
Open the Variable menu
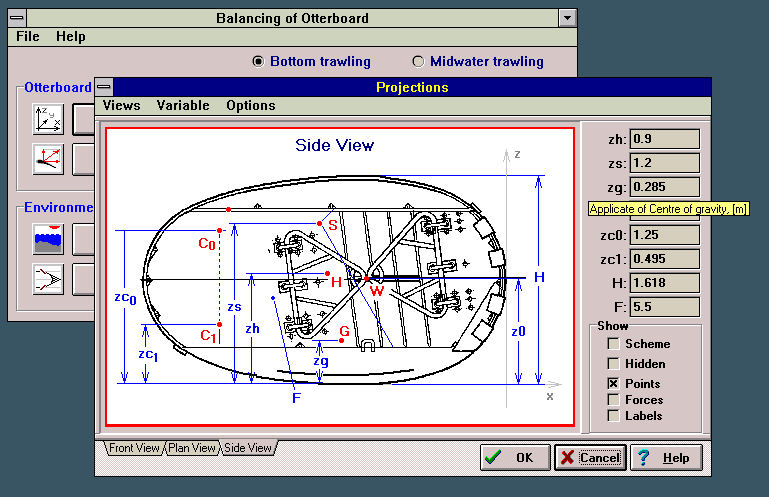tap(183, 105)
